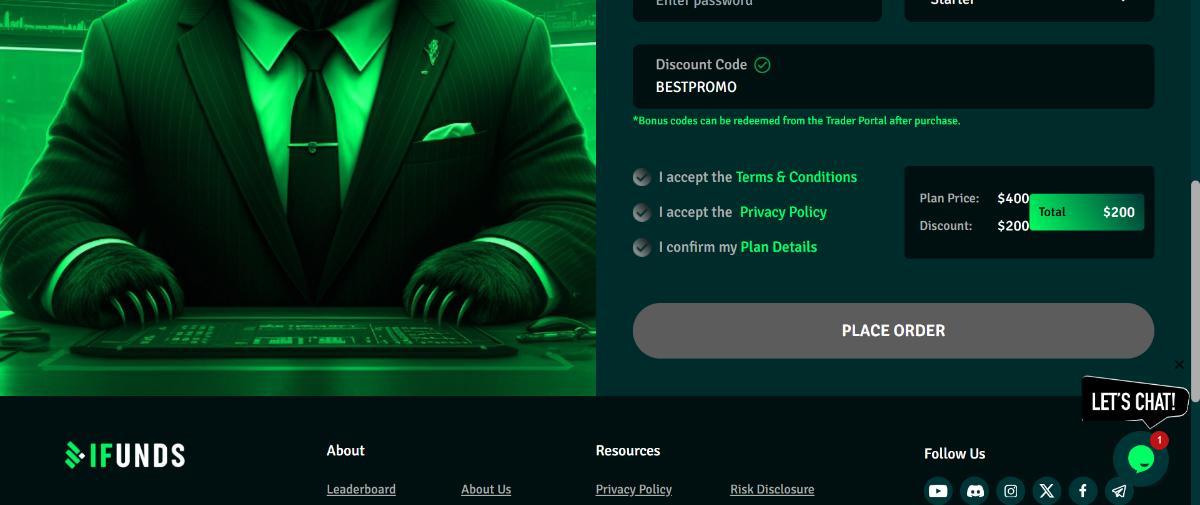Open the About Us footer link

(486, 489)
